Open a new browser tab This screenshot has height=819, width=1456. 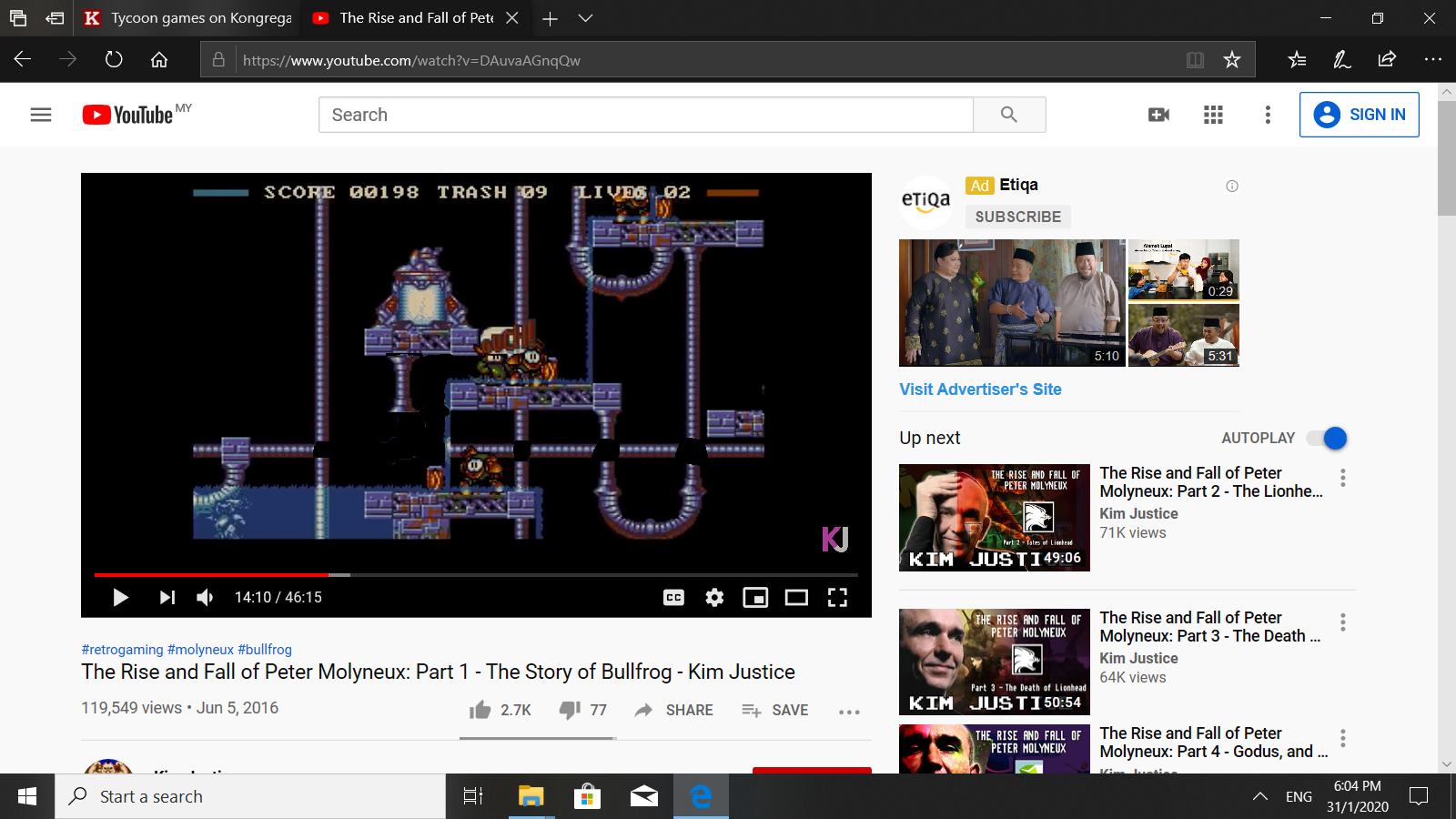tap(550, 18)
